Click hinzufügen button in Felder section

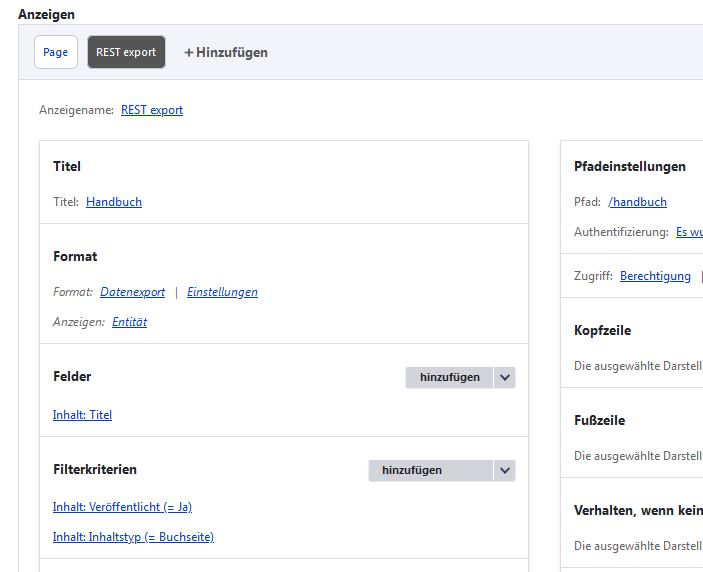pos(449,377)
